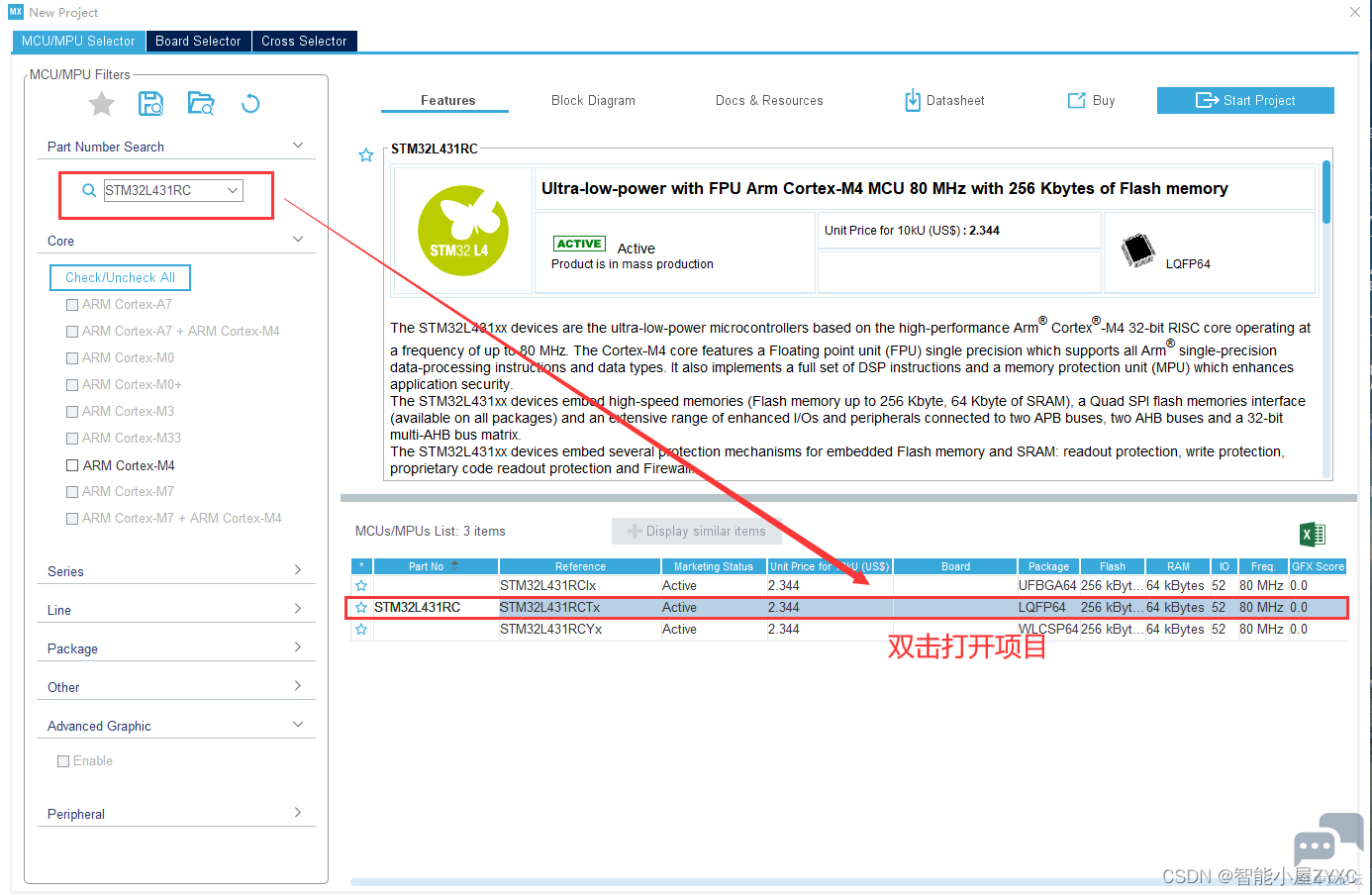Expand the Series filter section
1372x895 pixels.
click(297, 570)
